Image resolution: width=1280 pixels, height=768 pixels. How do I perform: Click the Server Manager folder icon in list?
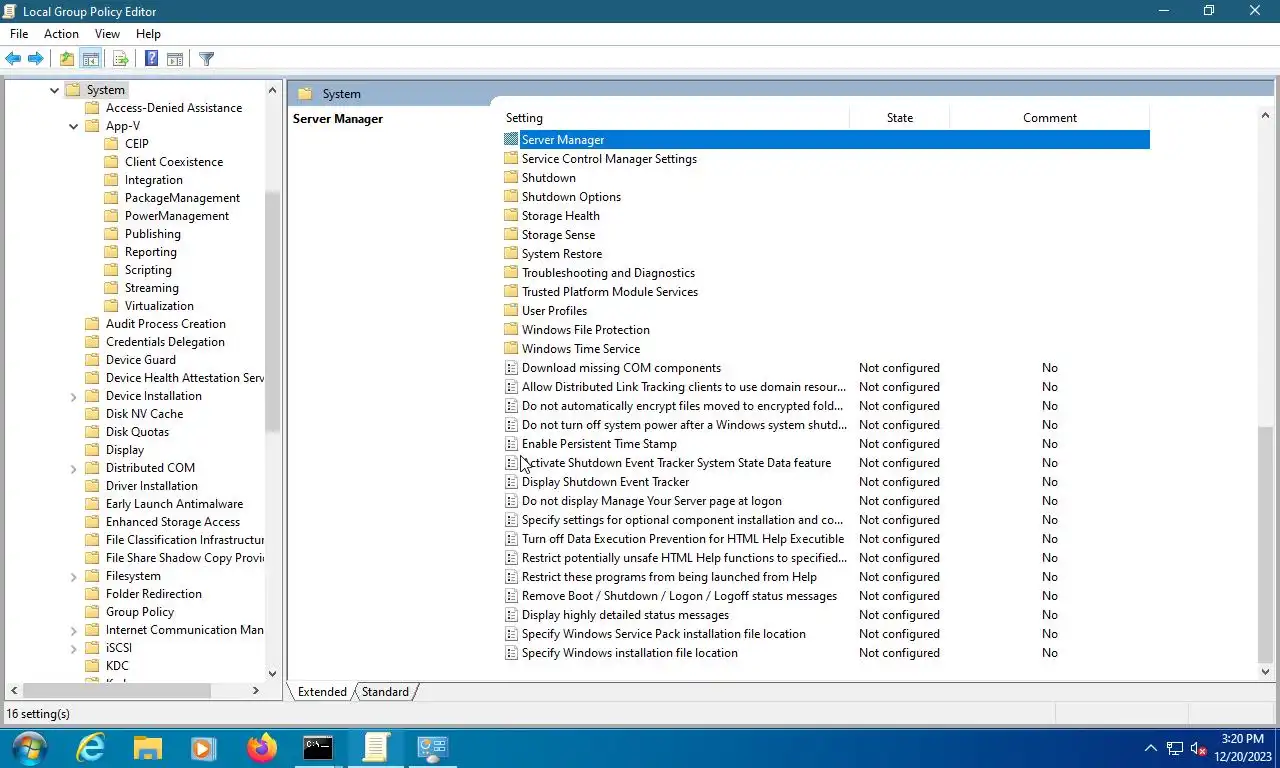pyautogui.click(x=511, y=140)
